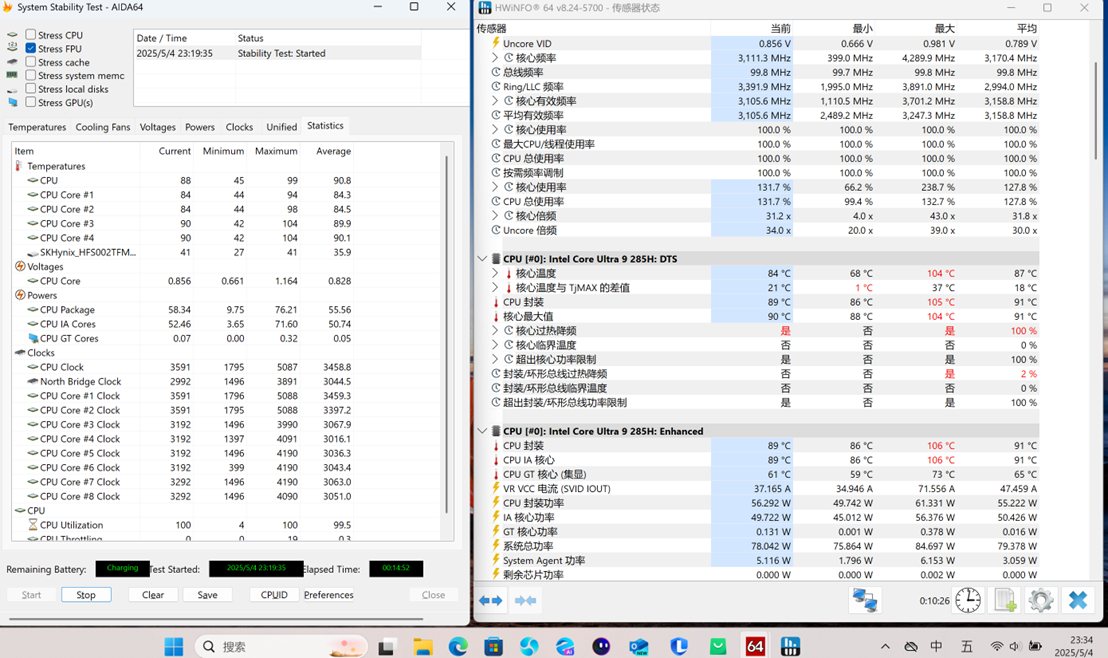The image size is (1108, 658).
Task: Enable Stress GPU(s) checkbox
Action: (30, 102)
